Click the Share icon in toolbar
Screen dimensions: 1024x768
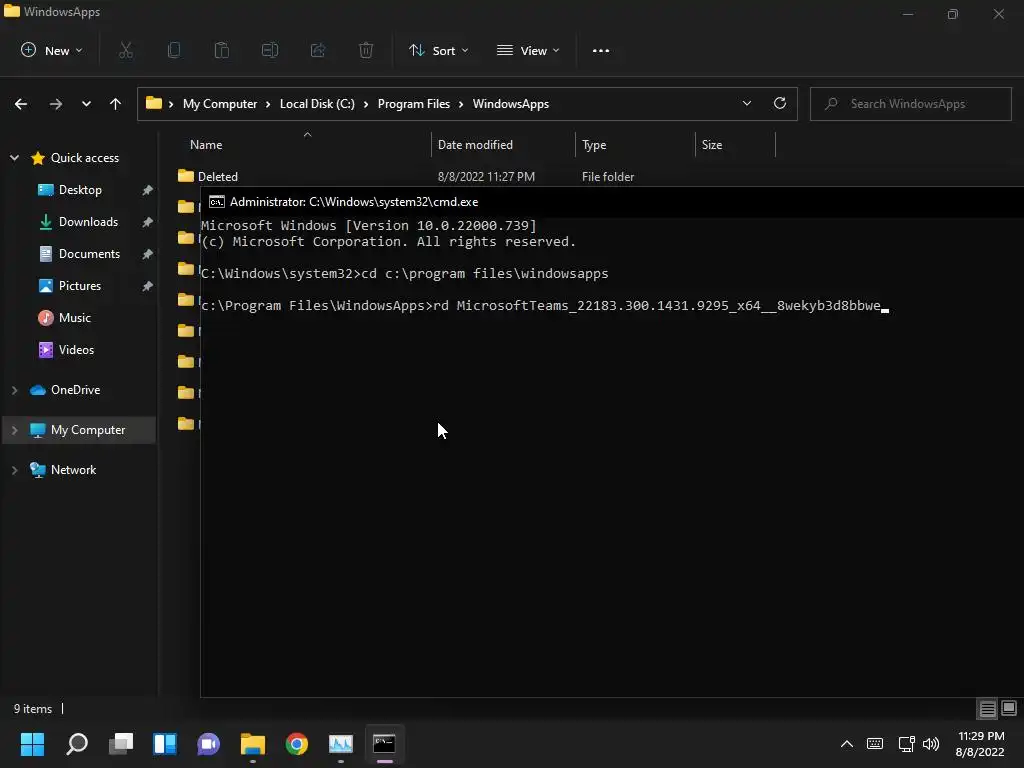point(318,50)
